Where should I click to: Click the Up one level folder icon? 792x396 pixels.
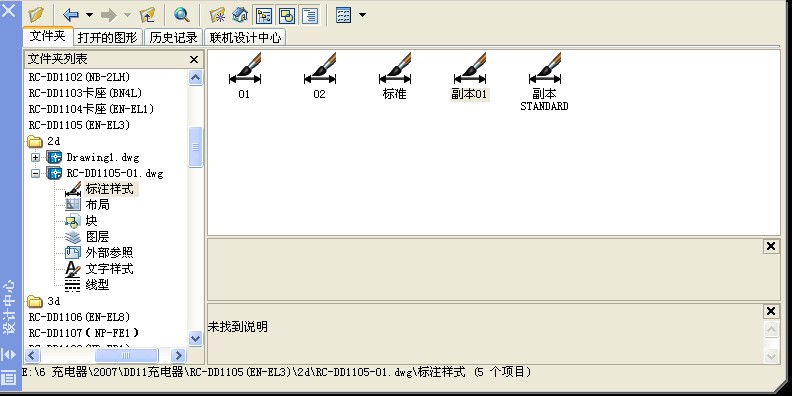147,15
